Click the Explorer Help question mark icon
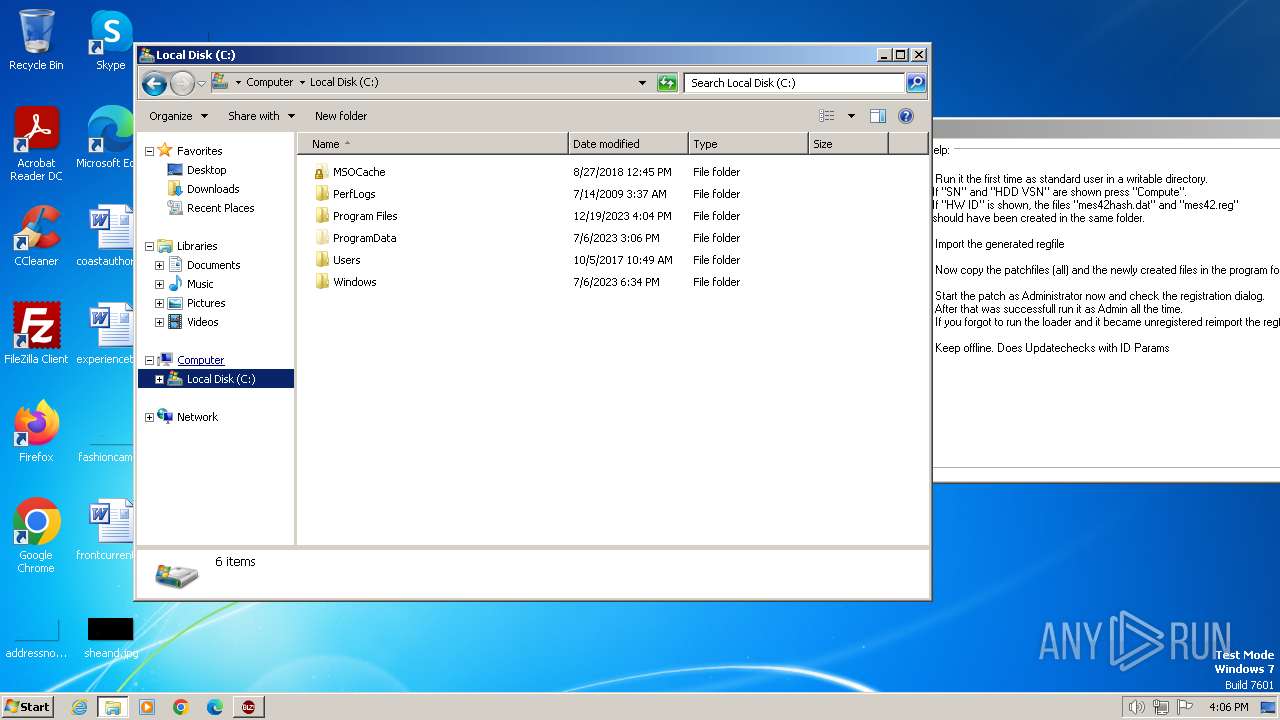 tap(906, 116)
